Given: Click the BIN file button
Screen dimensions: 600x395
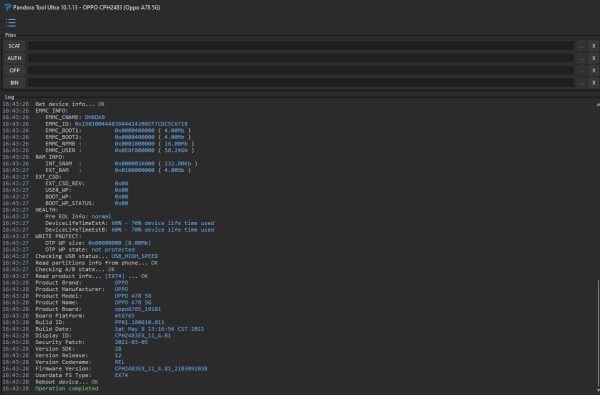Looking at the screenshot, I should click(14, 83).
